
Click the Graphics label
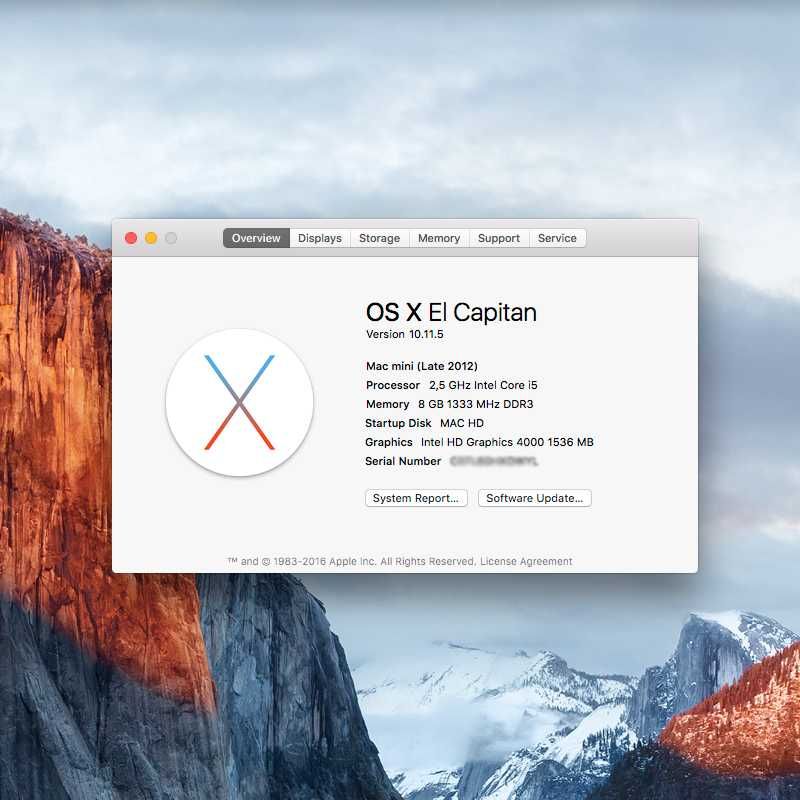pyautogui.click(x=389, y=442)
